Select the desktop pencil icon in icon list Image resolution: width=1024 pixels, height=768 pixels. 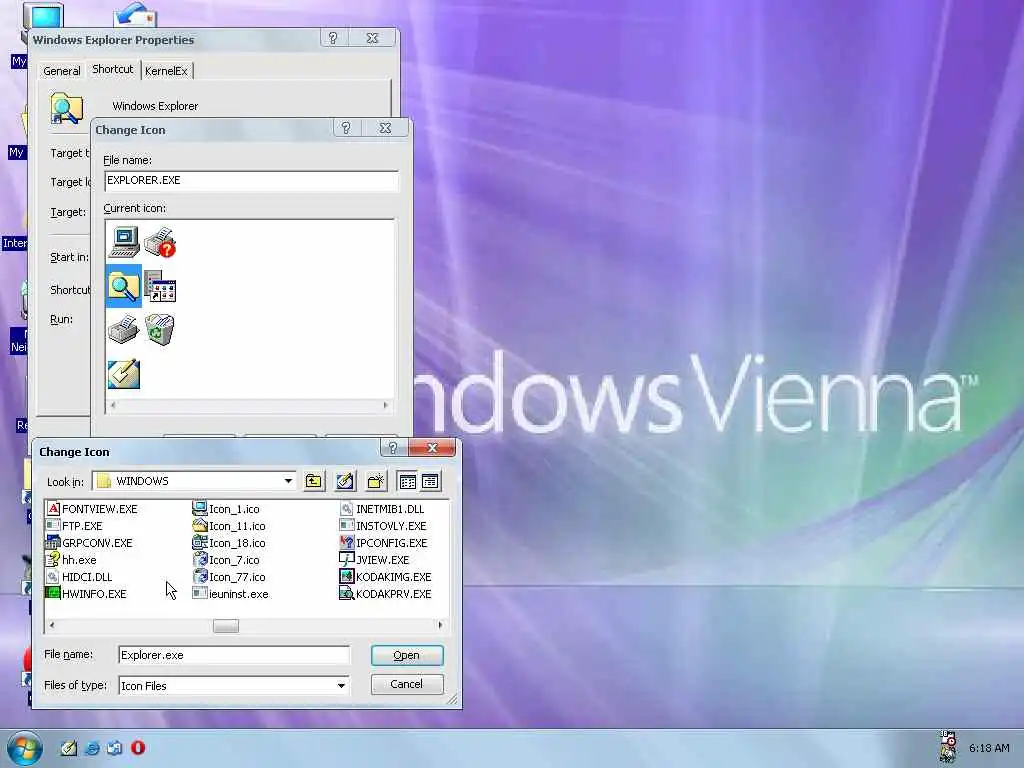123,374
